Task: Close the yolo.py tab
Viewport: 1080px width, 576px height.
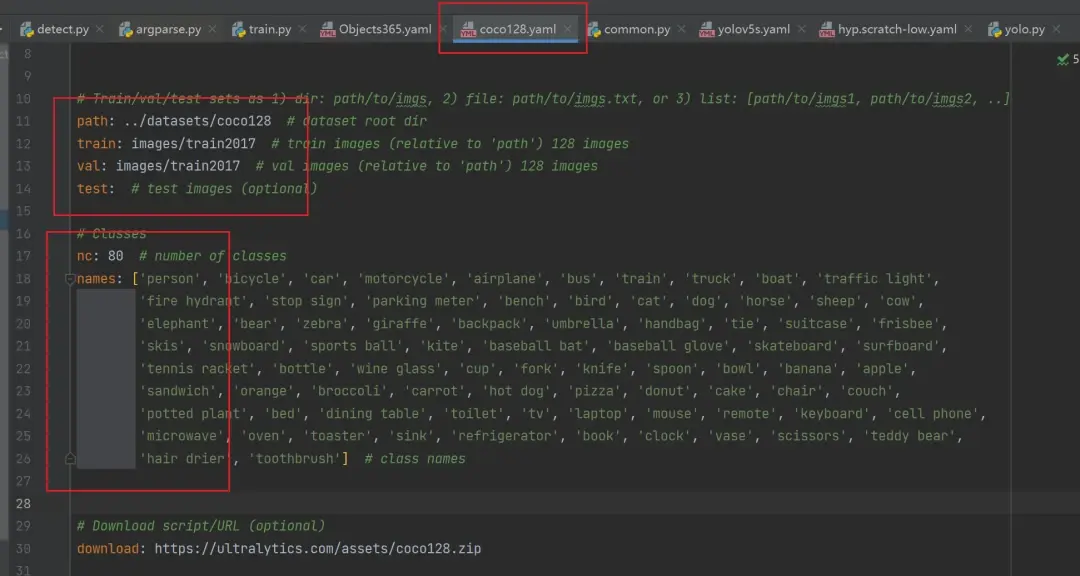Action: (1056, 29)
